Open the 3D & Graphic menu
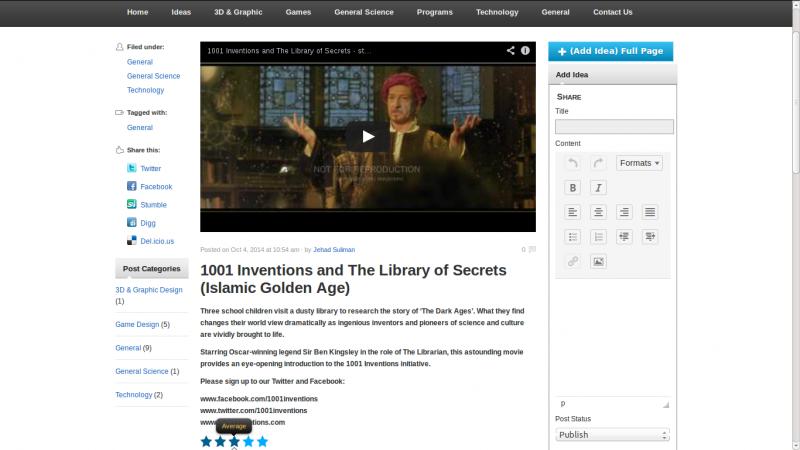The width and height of the screenshot is (800, 450). tap(238, 12)
